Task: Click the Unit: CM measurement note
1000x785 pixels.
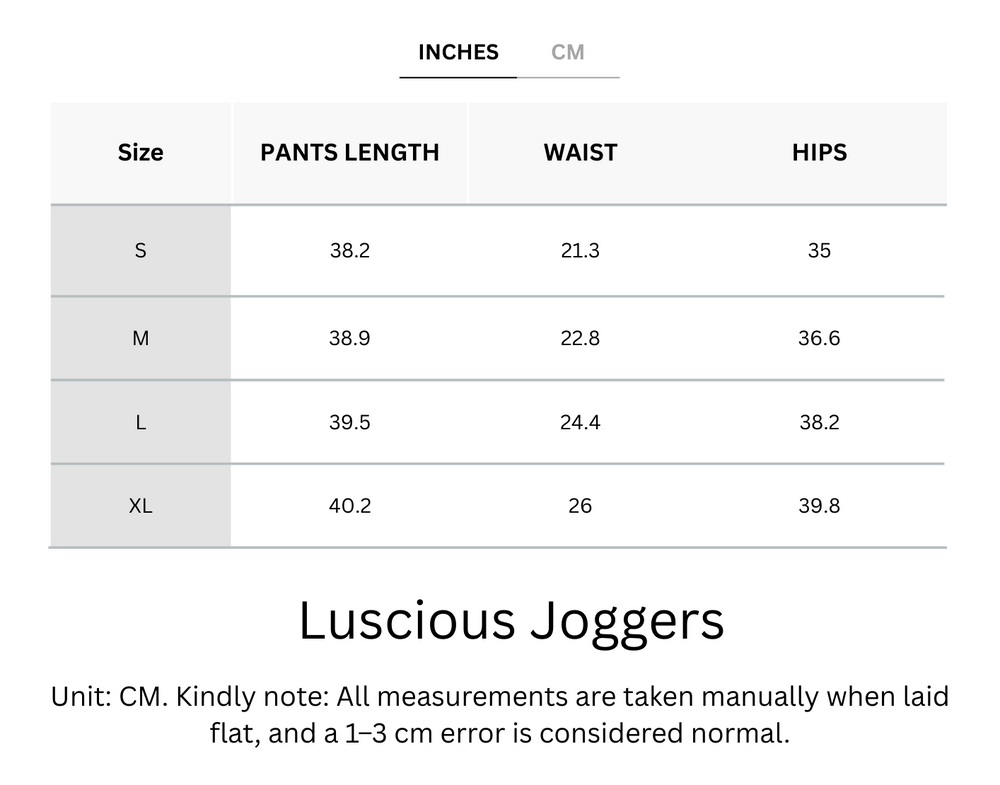Action: pyautogui.click(x=500, y=715)
